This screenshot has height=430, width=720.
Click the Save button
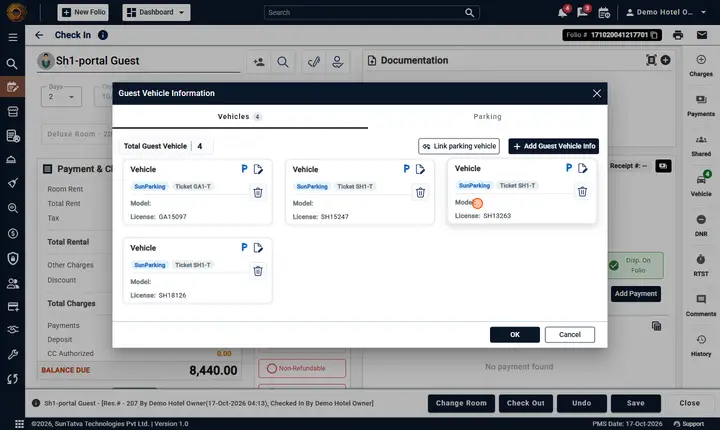[636, 403]
